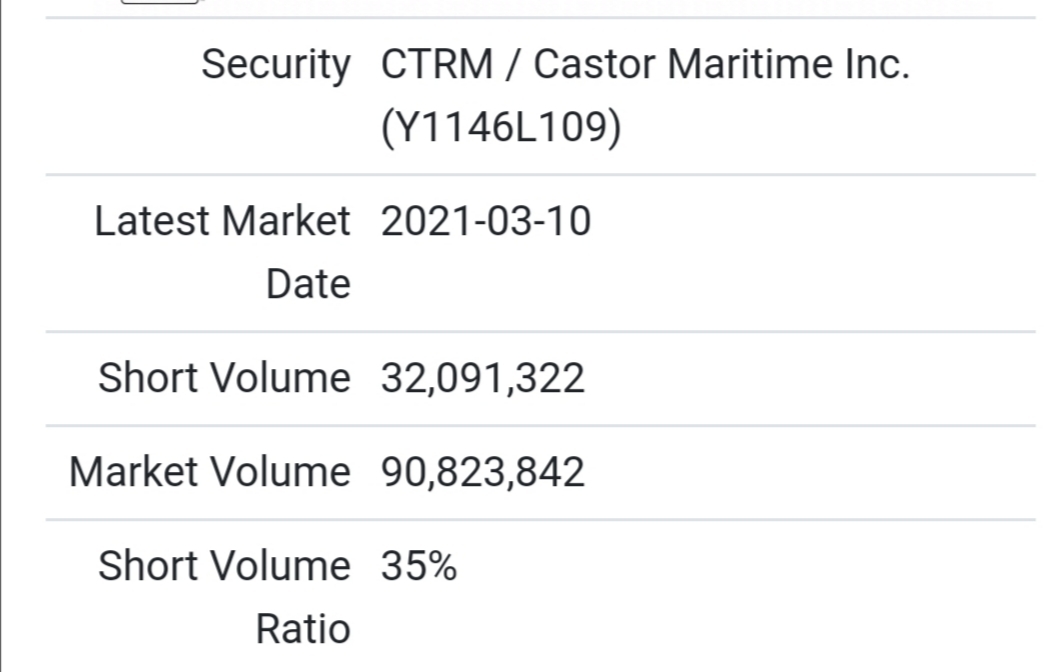
Task: Click the word Date under Latest Market
Action: [308, 284]
